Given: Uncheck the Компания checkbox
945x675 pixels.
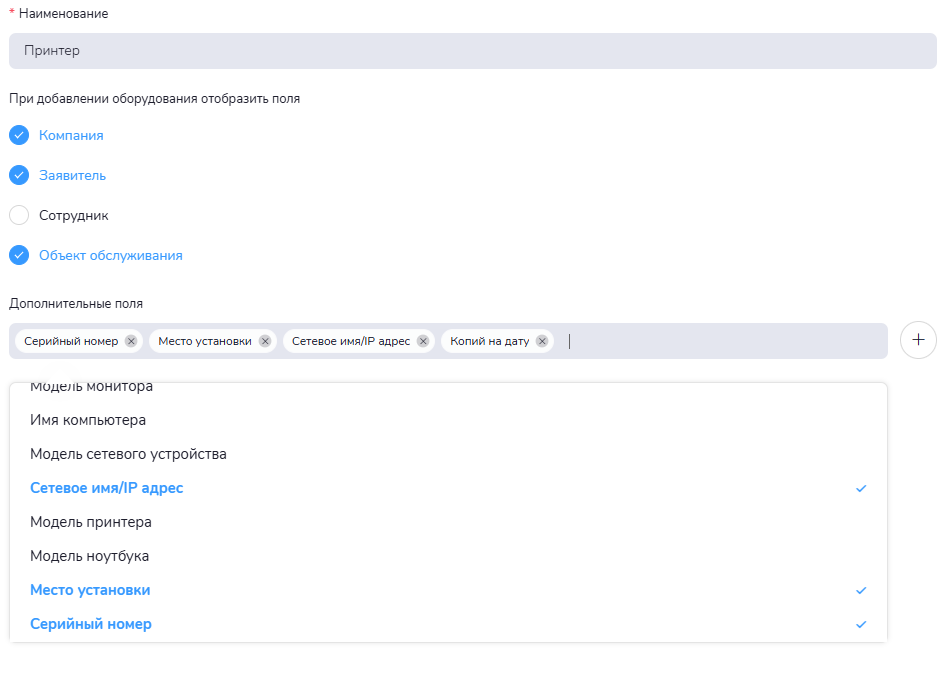Looking at the screenshot, I should tap(19, 135).
